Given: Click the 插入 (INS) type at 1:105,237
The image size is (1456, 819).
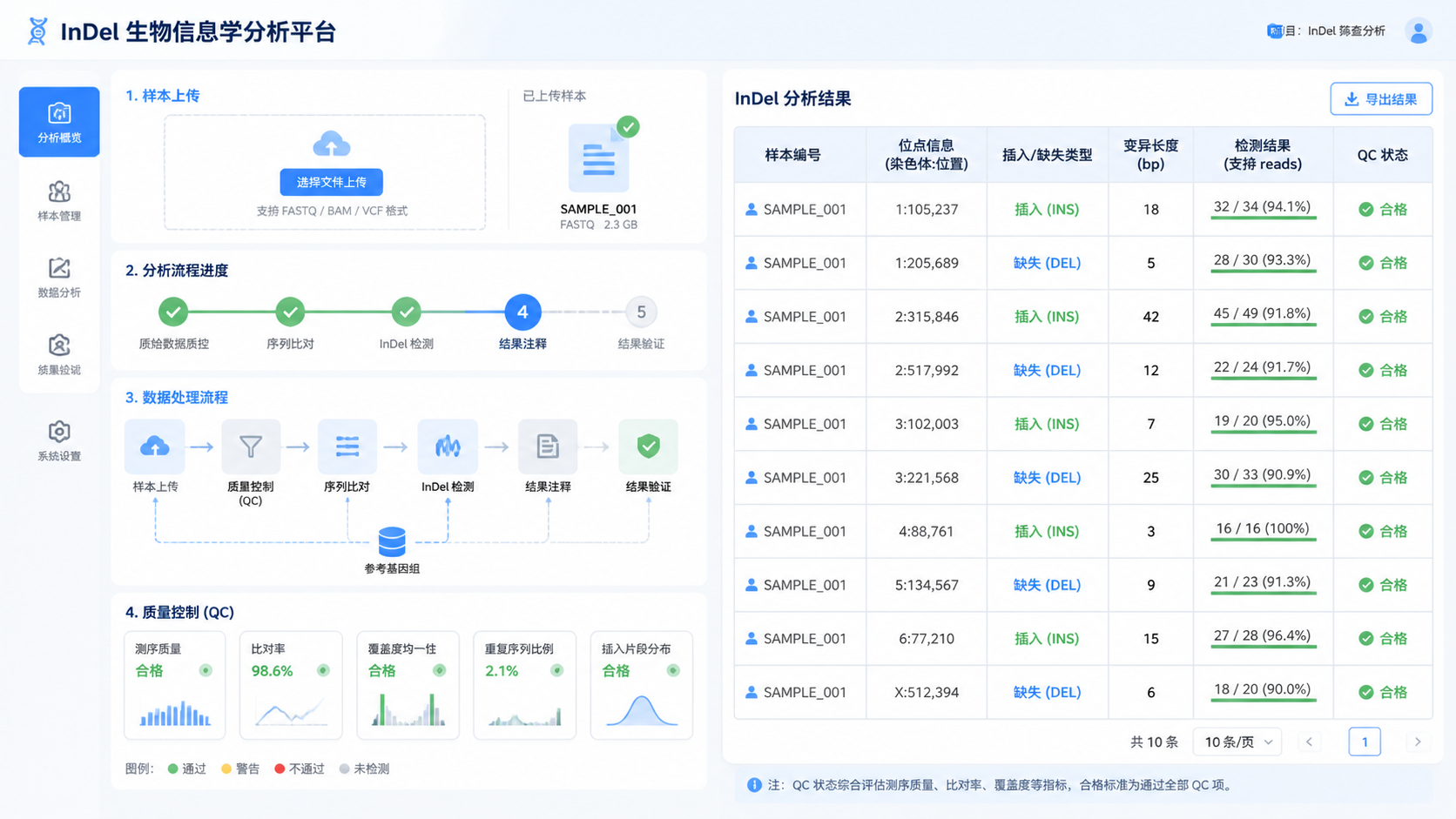Looking at the screenshot, I should tap(1047, 209).
